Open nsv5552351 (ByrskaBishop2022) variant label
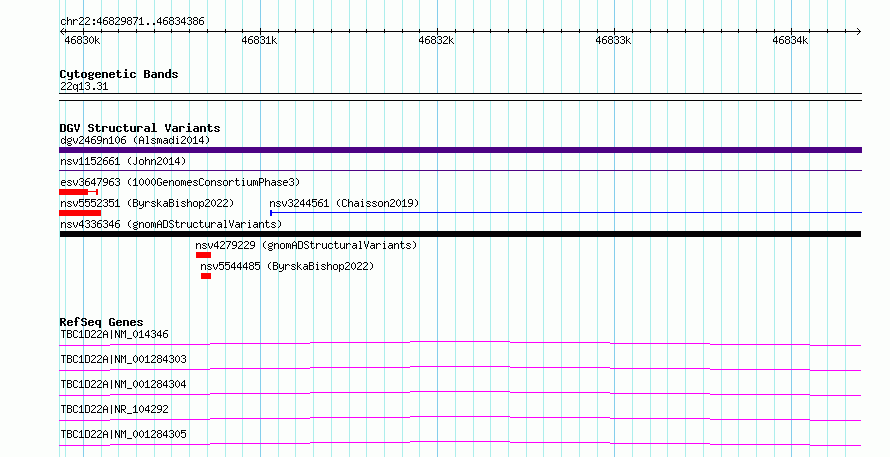This screenshot has width=890, height=457. (x=147, y=203)
